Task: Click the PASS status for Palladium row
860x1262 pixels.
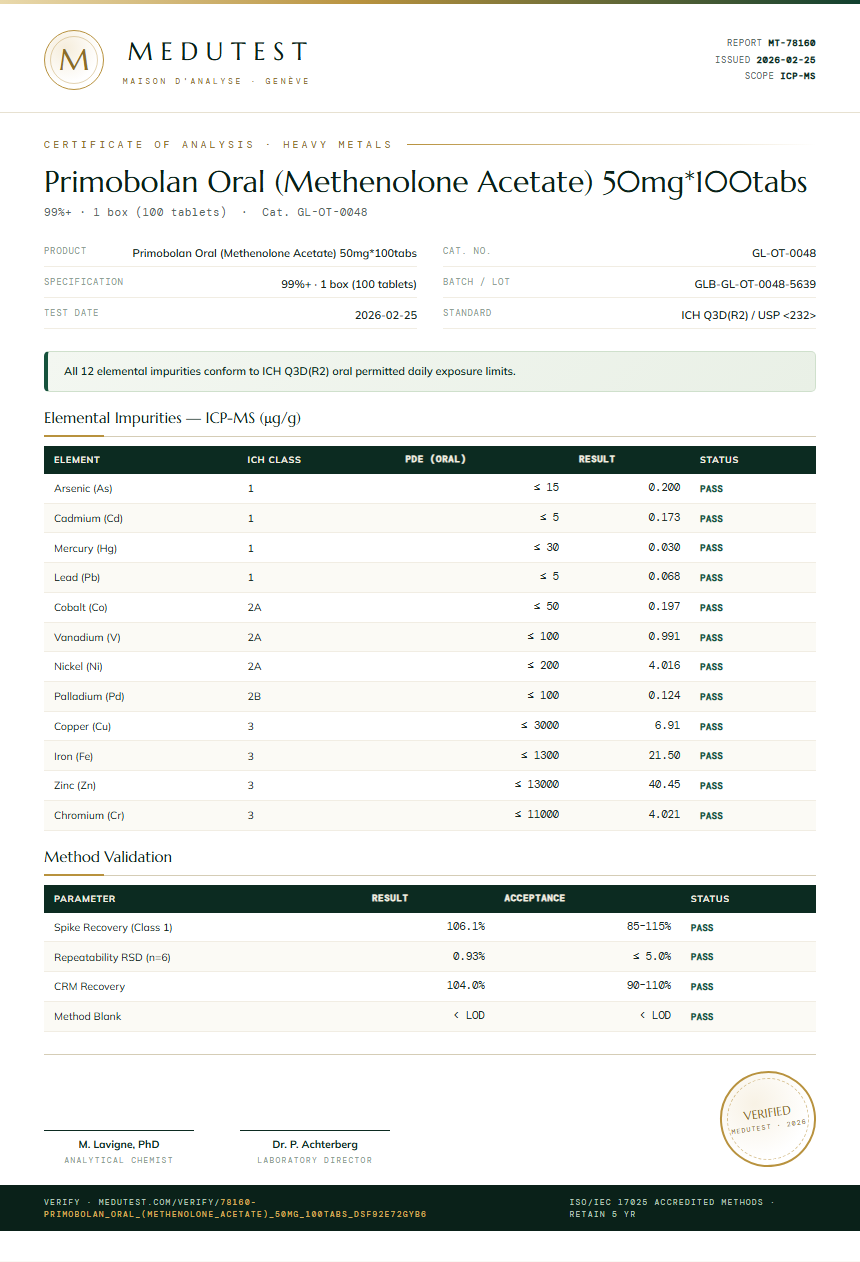Action: coord(711,697)
